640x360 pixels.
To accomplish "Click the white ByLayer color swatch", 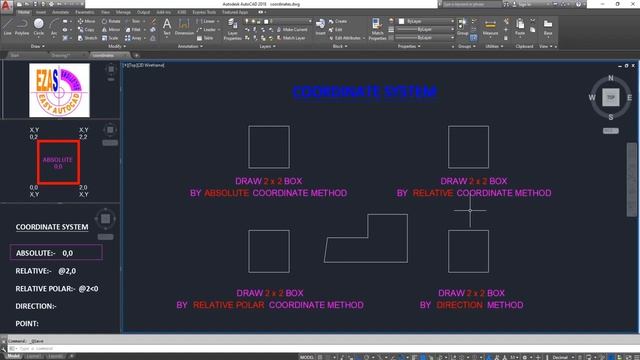I will coord(402,21).
